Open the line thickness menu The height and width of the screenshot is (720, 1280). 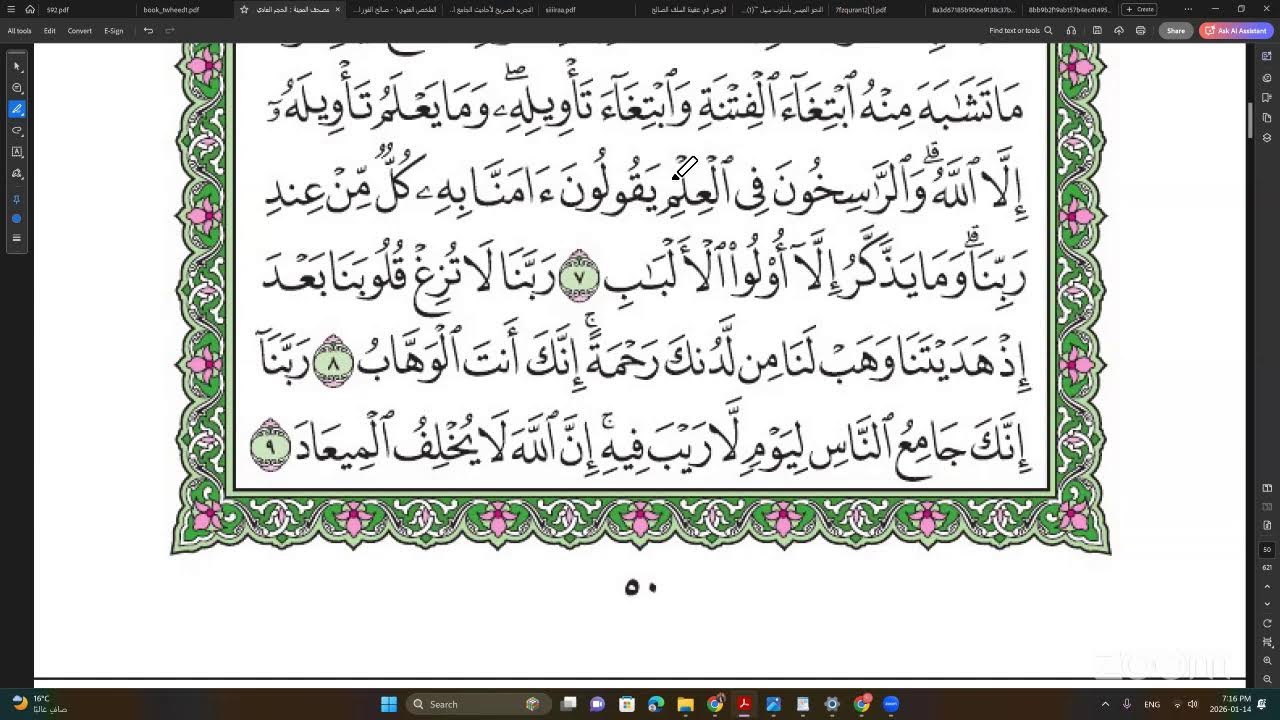point(17,238)
